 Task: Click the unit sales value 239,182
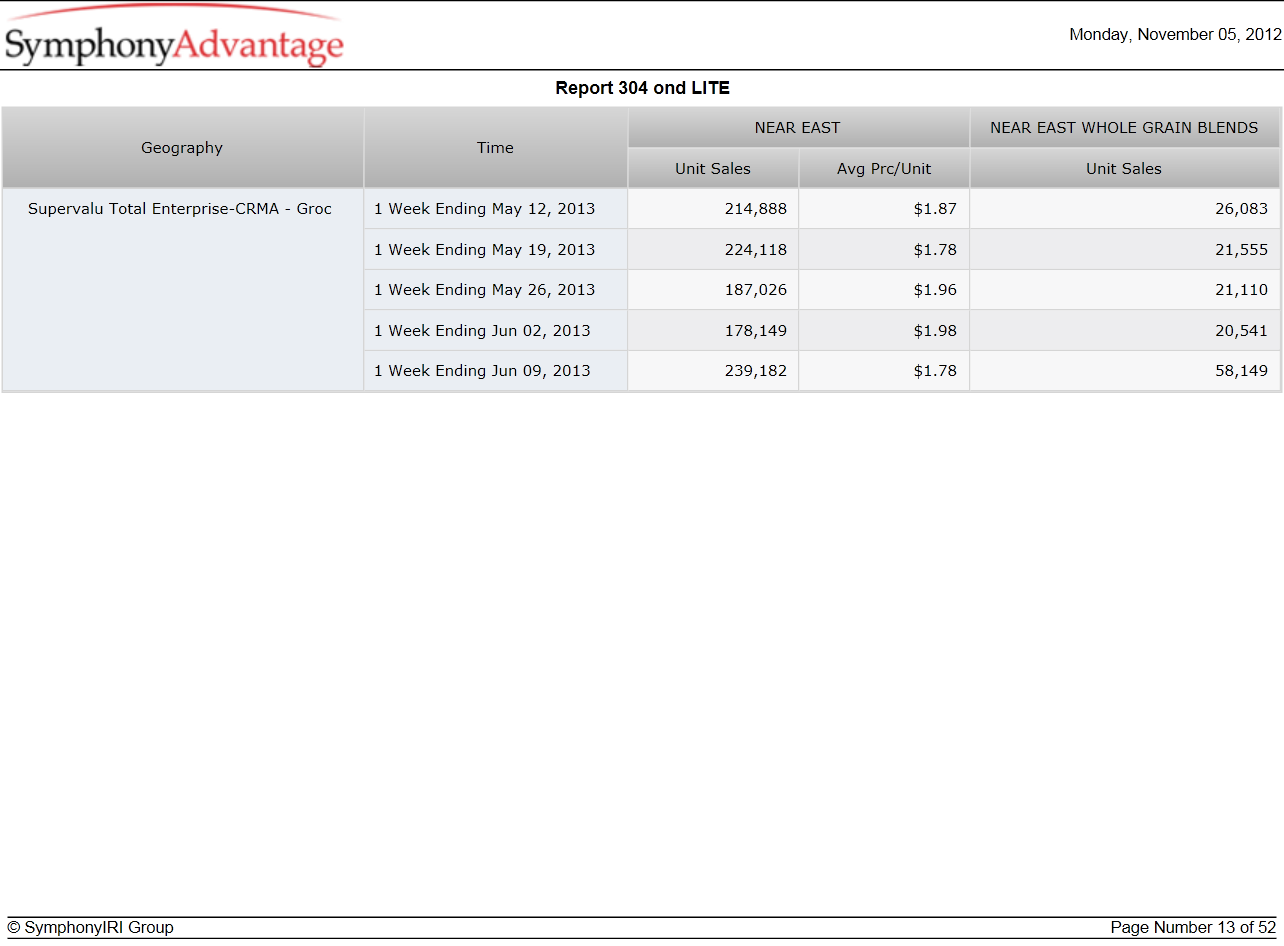pyautogui.click(x=755, y=371)
